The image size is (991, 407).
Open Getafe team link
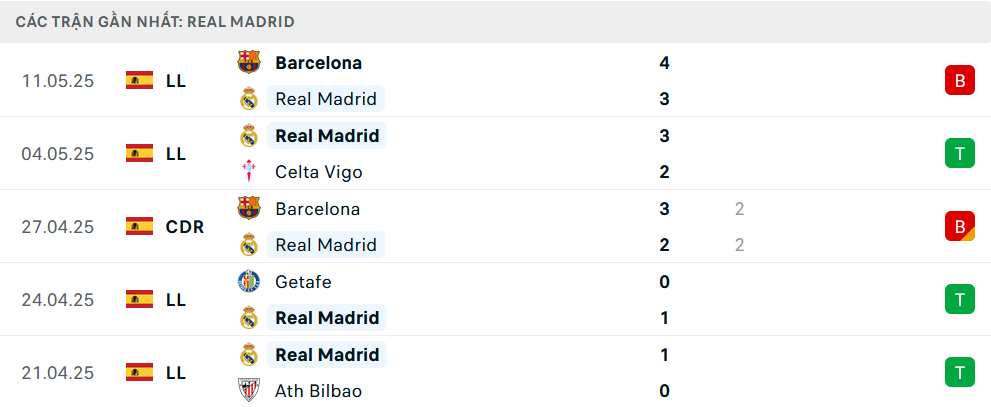[x=303, y=281]
